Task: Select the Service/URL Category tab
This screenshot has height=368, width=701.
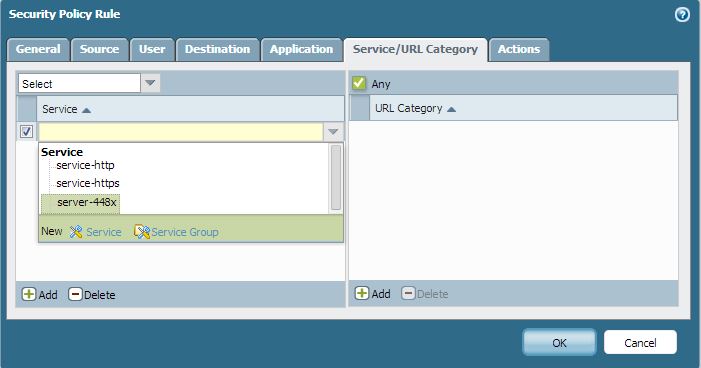Action: (415, 49)
